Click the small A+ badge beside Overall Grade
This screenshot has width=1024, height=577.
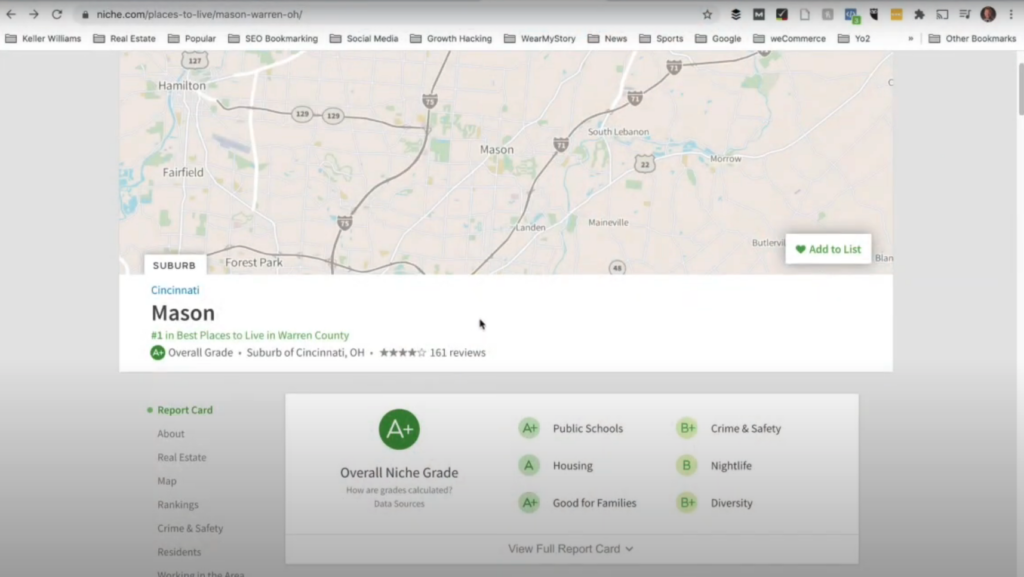coord(157,352)
